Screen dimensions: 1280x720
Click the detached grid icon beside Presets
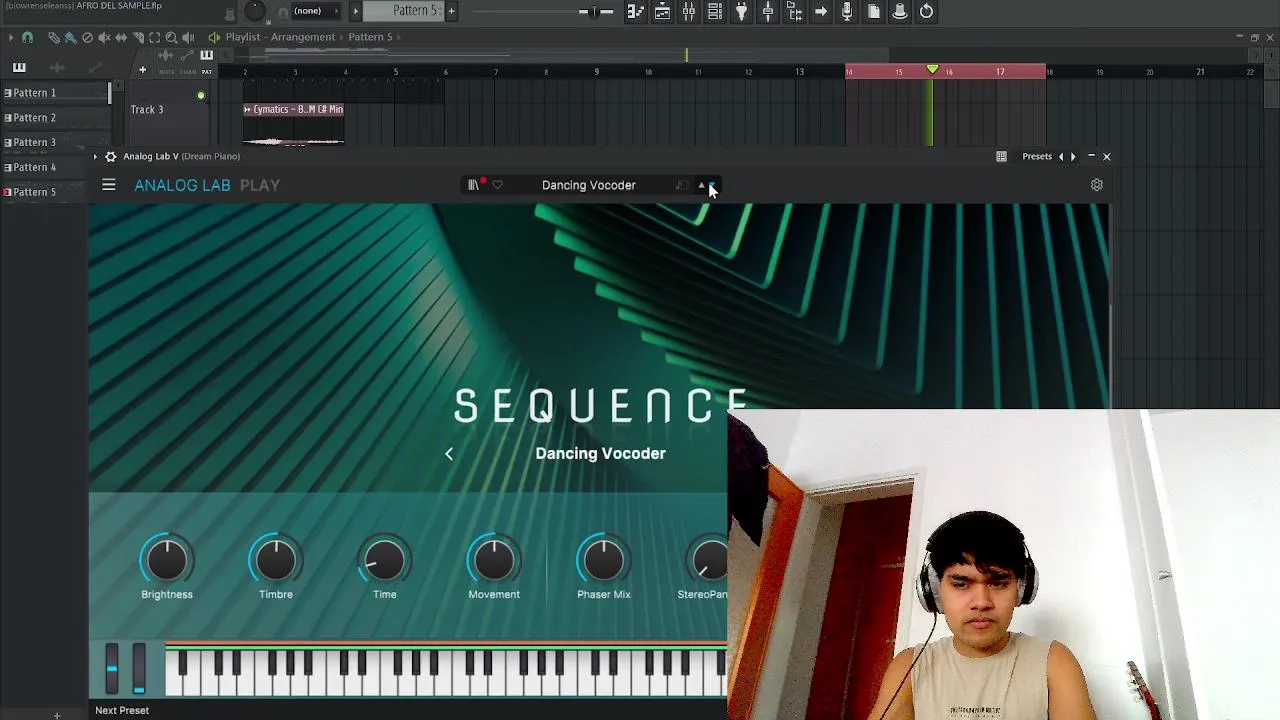tap(1001, 156)
